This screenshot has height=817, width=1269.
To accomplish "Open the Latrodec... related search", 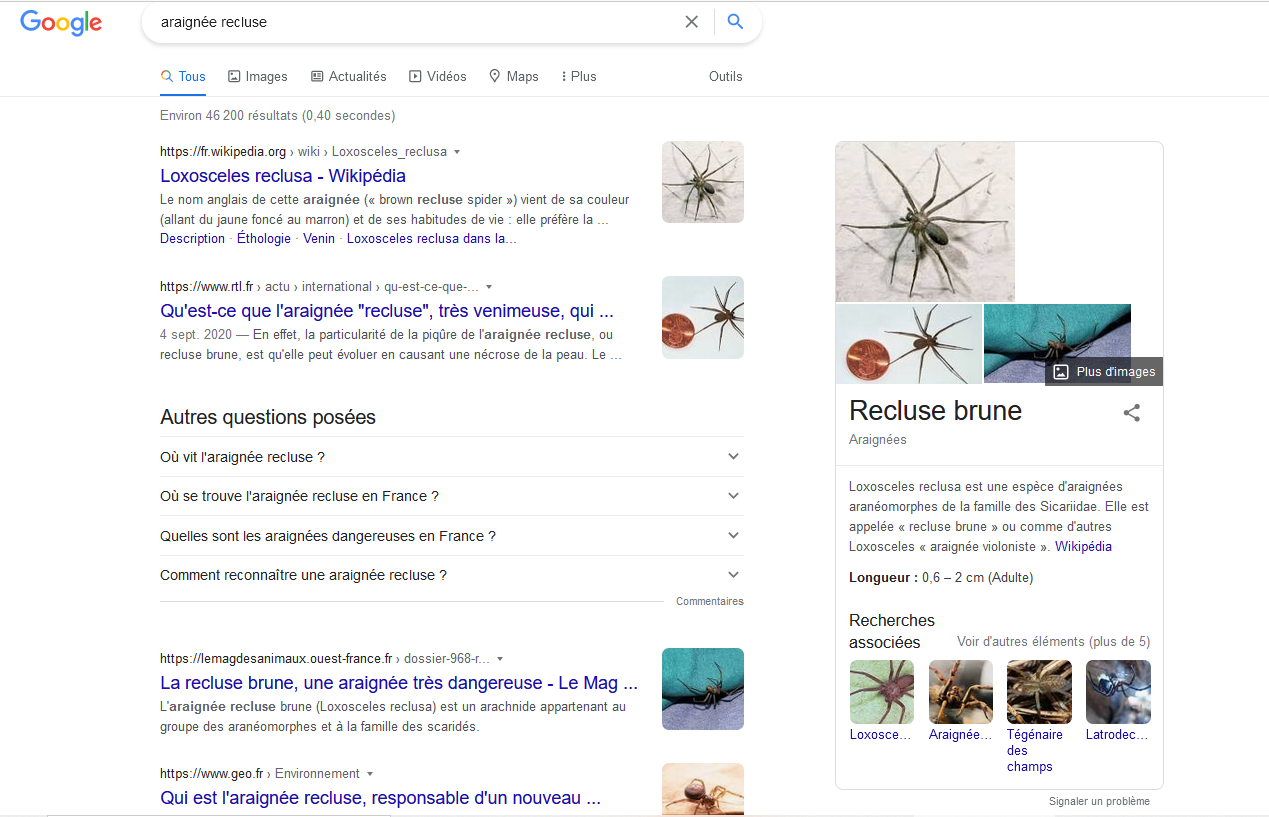I will coord(1118,701).
